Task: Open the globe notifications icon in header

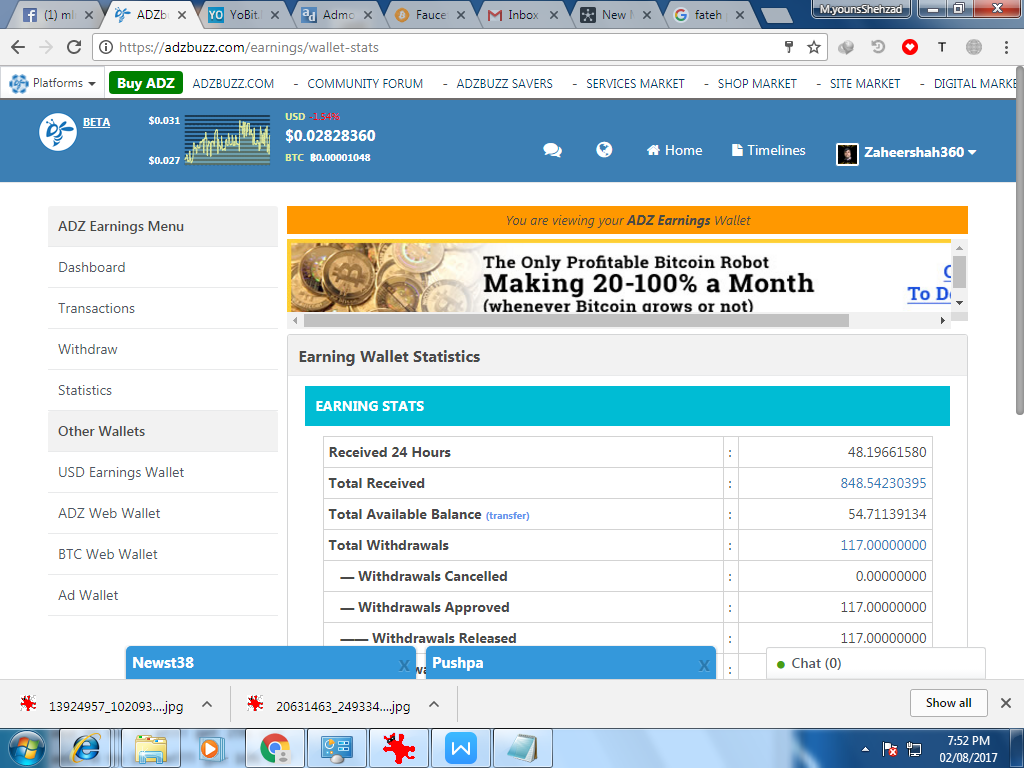Action: coord(604,150)
